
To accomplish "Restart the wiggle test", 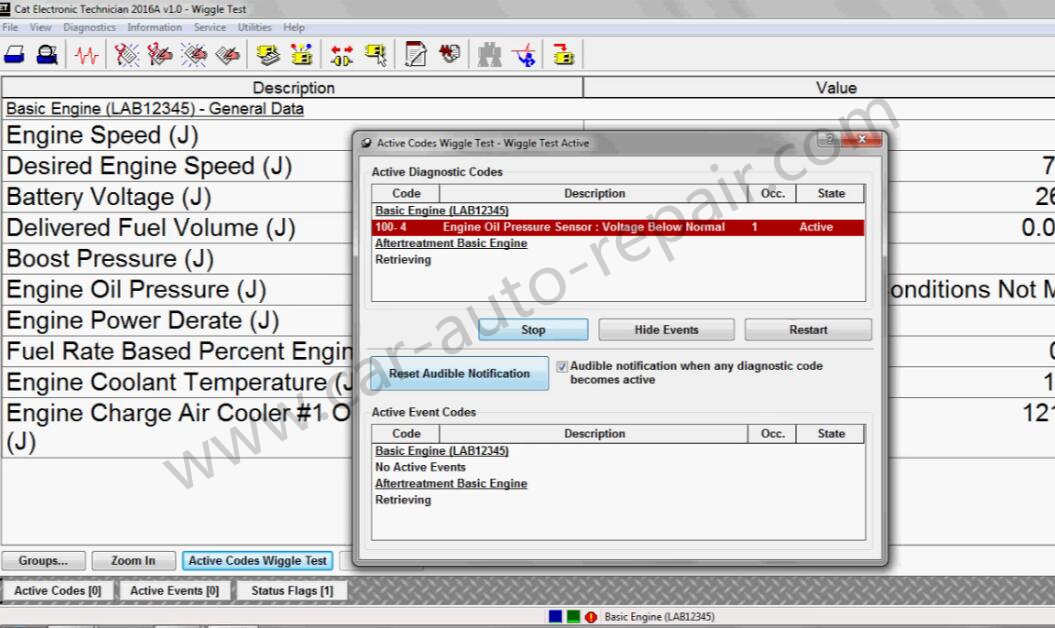I will (808, 330).
